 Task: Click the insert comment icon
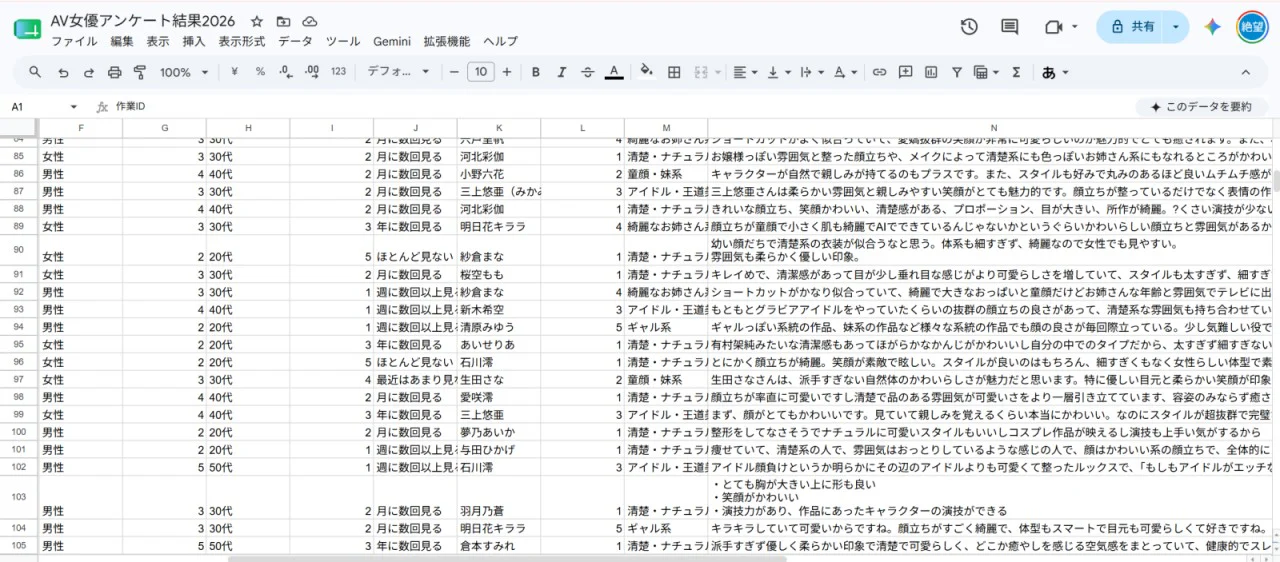point(905,72)
